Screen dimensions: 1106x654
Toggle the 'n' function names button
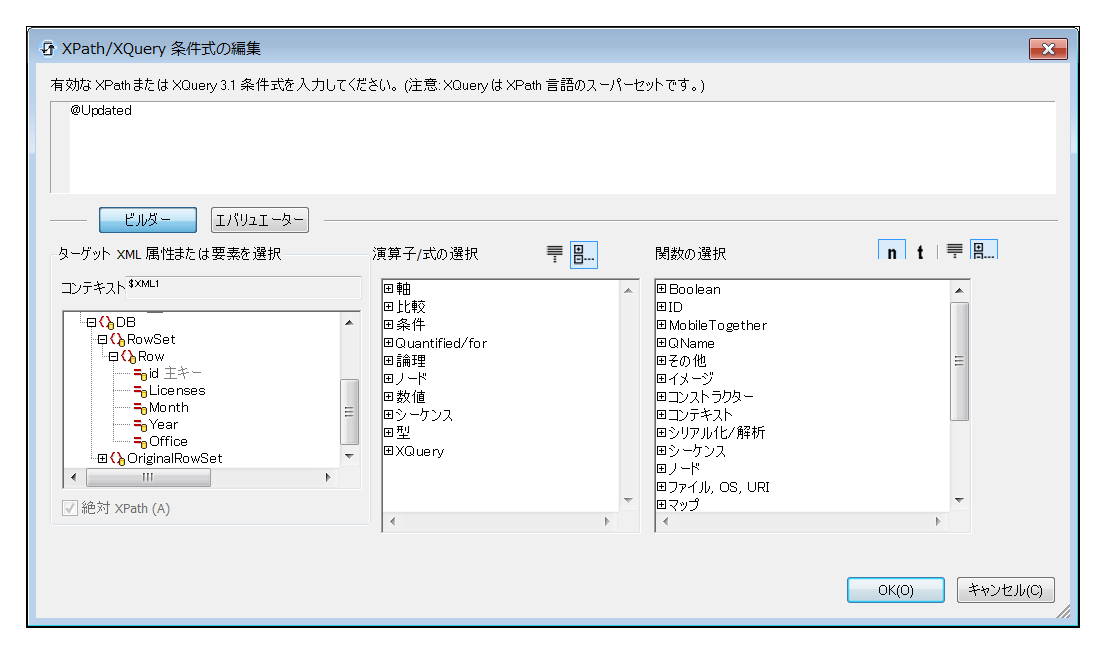pos(891,253)
